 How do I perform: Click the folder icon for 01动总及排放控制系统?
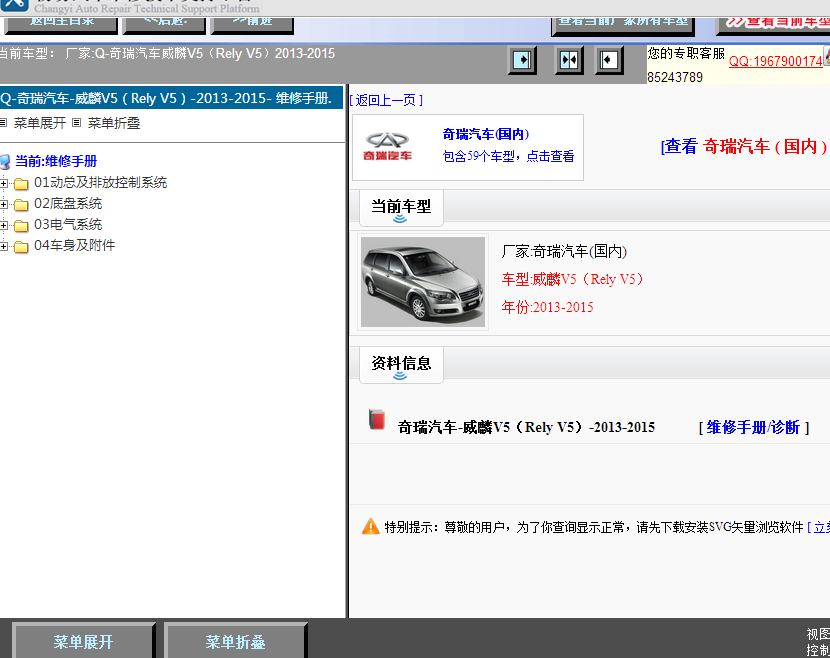21,184
